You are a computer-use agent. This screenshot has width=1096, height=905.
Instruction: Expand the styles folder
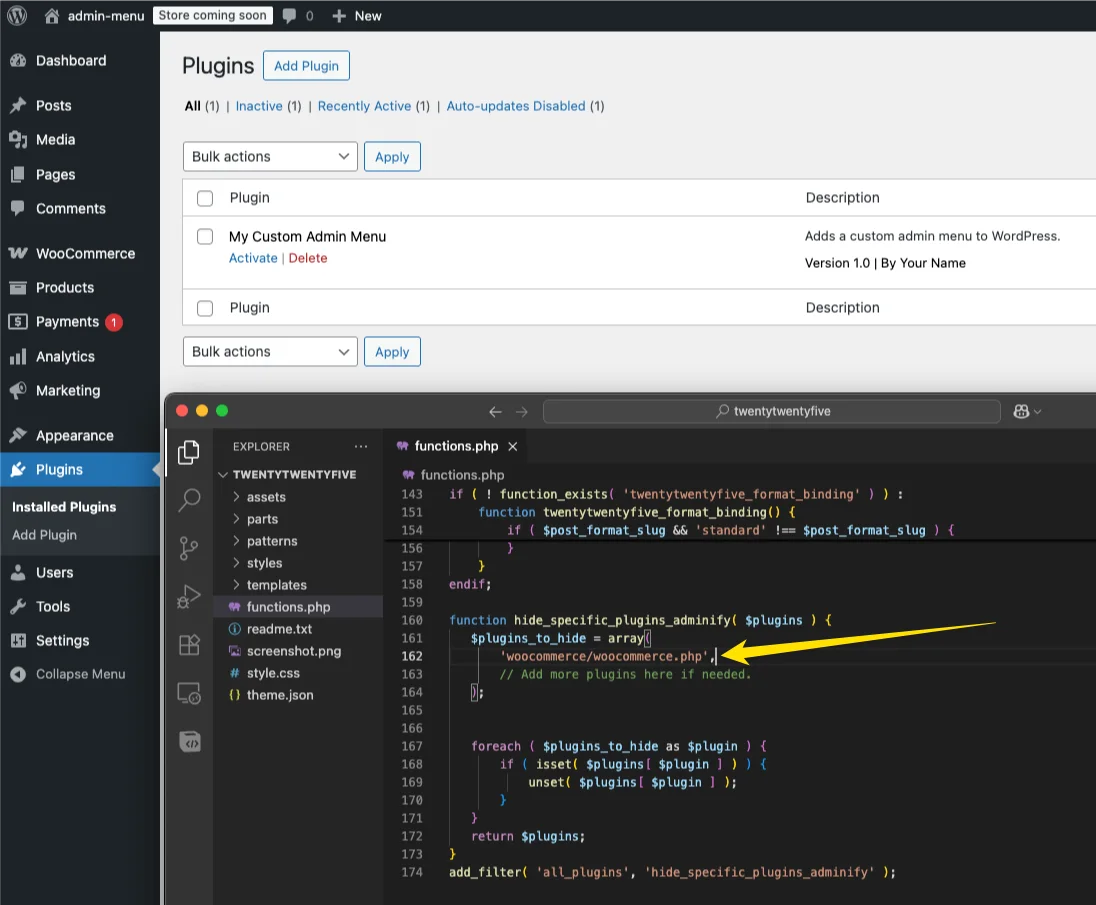pyautogui.click(x=236, y=563)
